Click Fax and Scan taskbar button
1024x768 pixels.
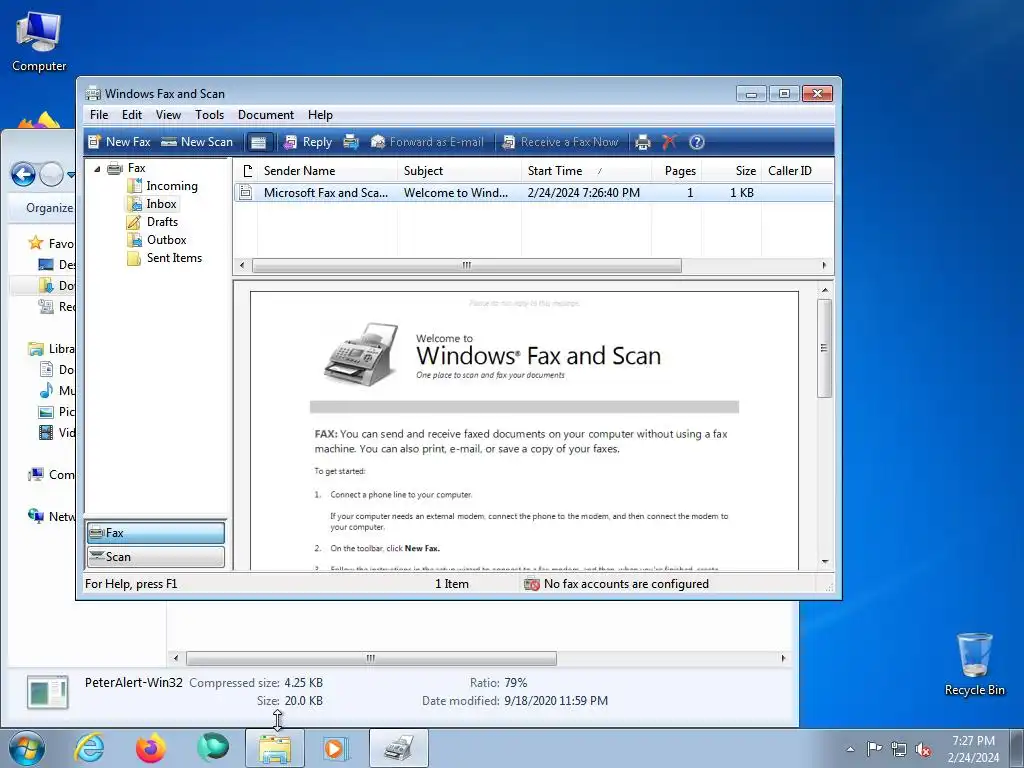(x=399, y=748)
